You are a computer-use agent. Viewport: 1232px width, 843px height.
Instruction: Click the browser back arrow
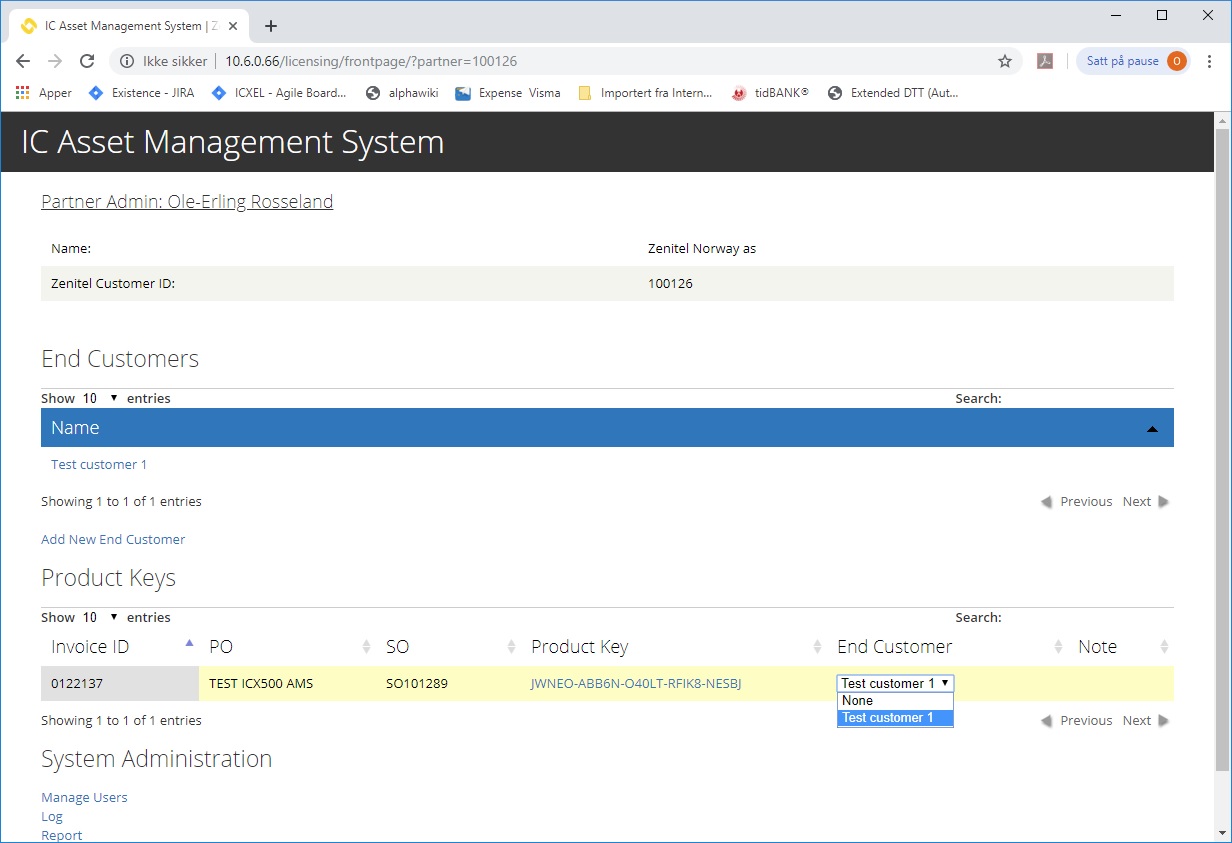[x=23, y=61]
